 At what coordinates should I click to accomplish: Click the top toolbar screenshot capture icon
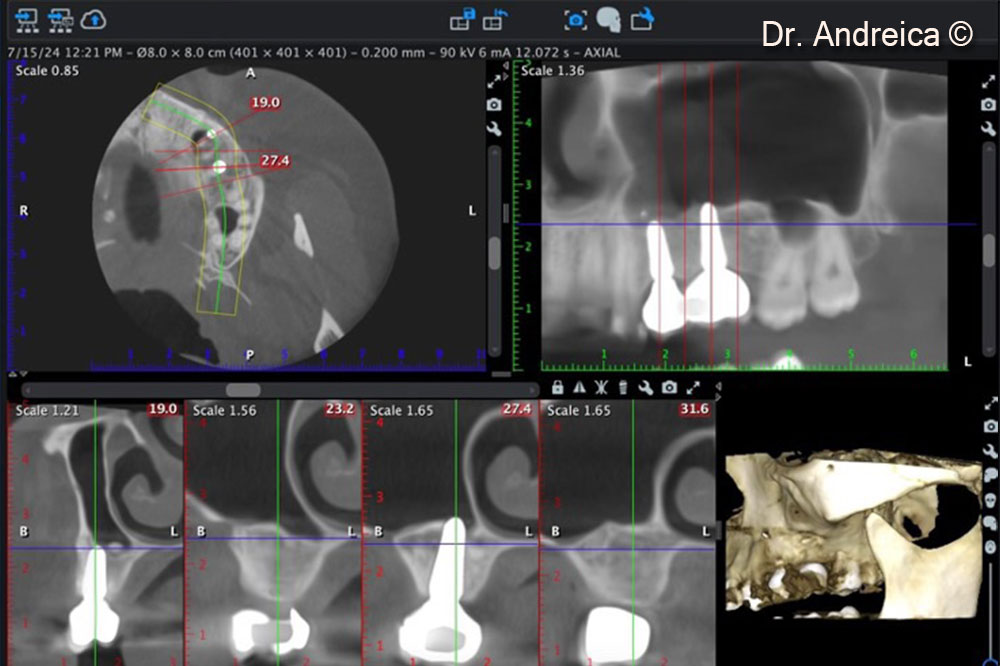coord(575,19)
